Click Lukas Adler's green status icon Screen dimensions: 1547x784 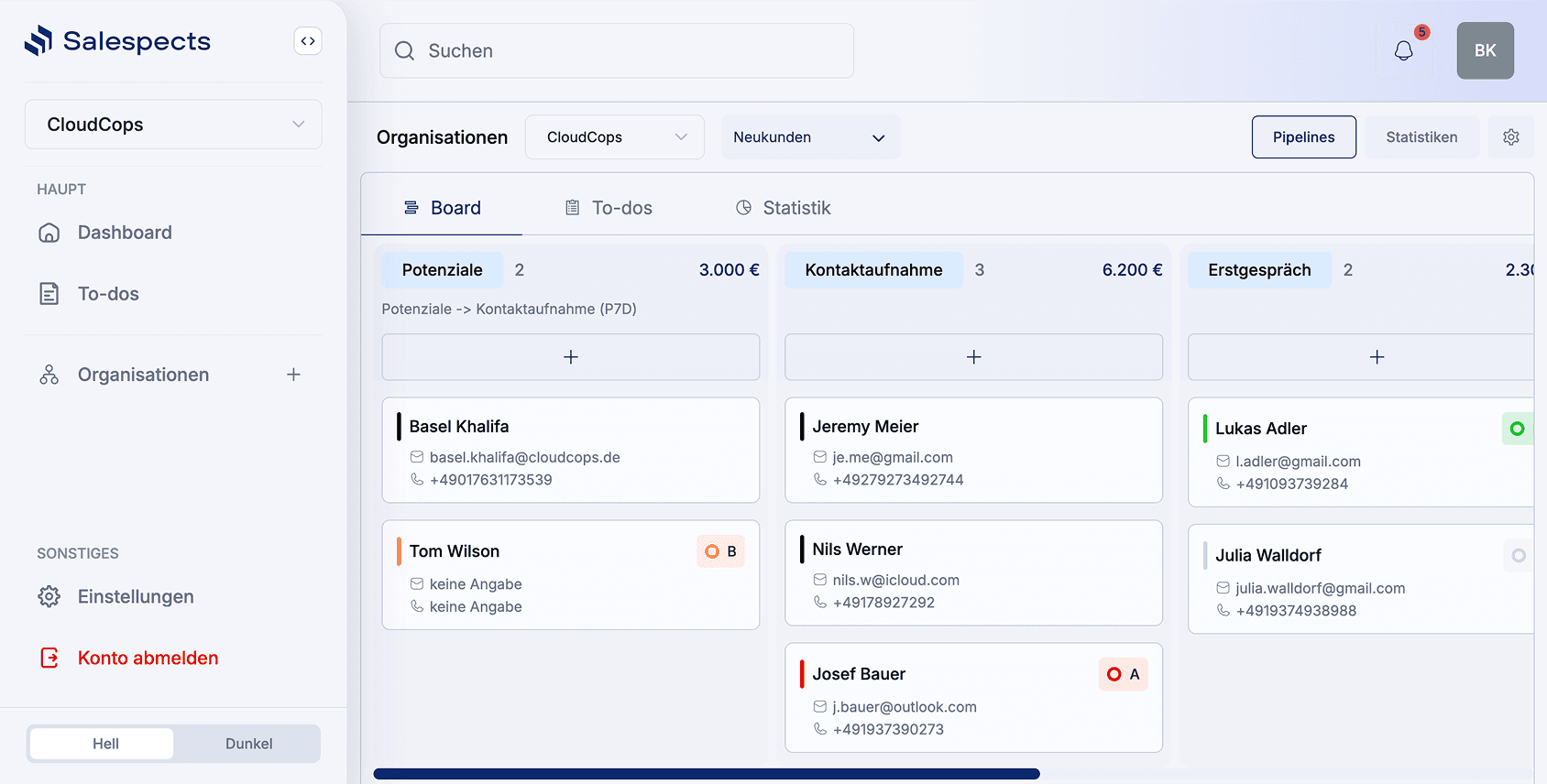pos(1517,429)
